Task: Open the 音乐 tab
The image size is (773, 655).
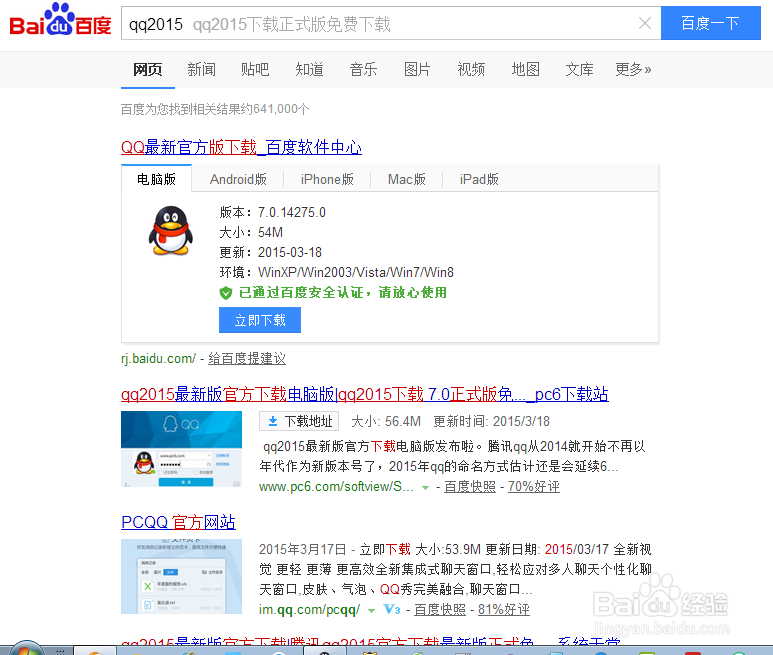Action: (363, 69)
